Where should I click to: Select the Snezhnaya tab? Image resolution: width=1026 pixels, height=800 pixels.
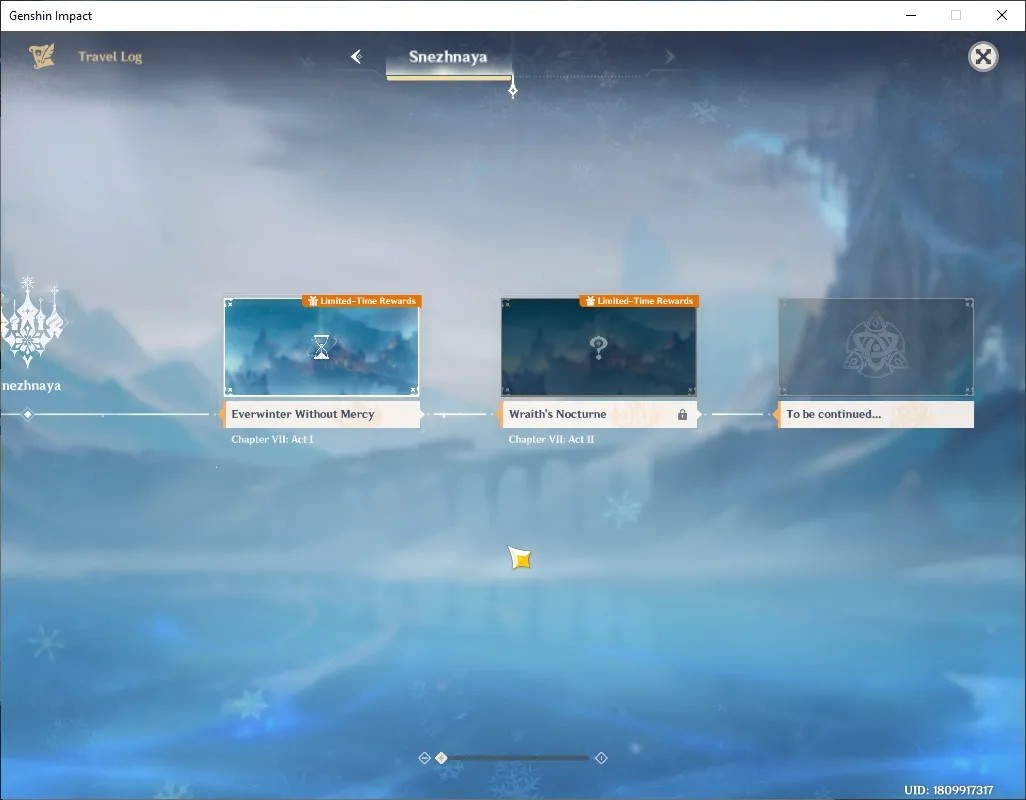448,58
